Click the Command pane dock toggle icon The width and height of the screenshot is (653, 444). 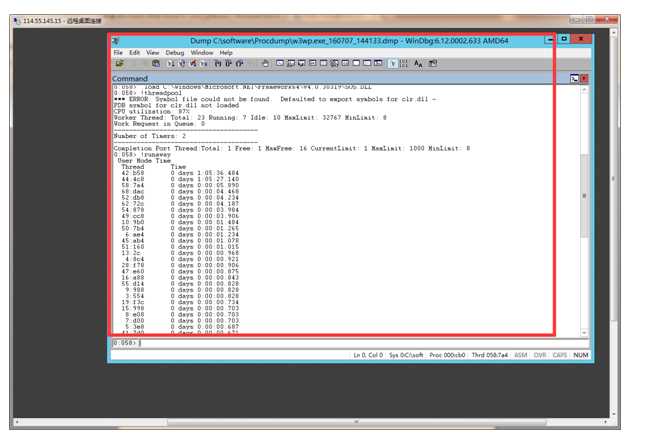574,78
